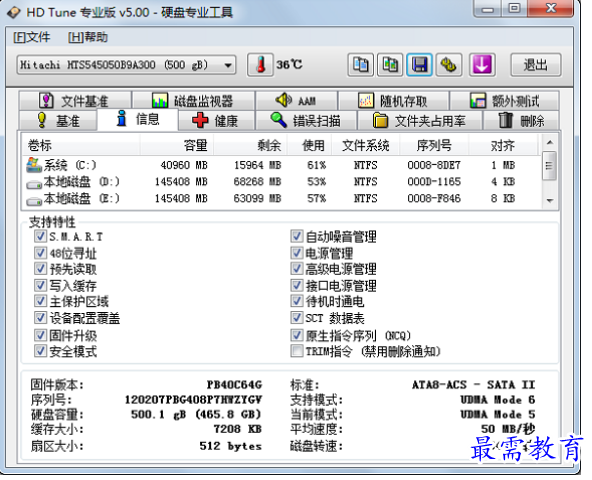Click the copy screenshot to clipboard icon
This screenshot has height=480, width=592.
[390, 65]
